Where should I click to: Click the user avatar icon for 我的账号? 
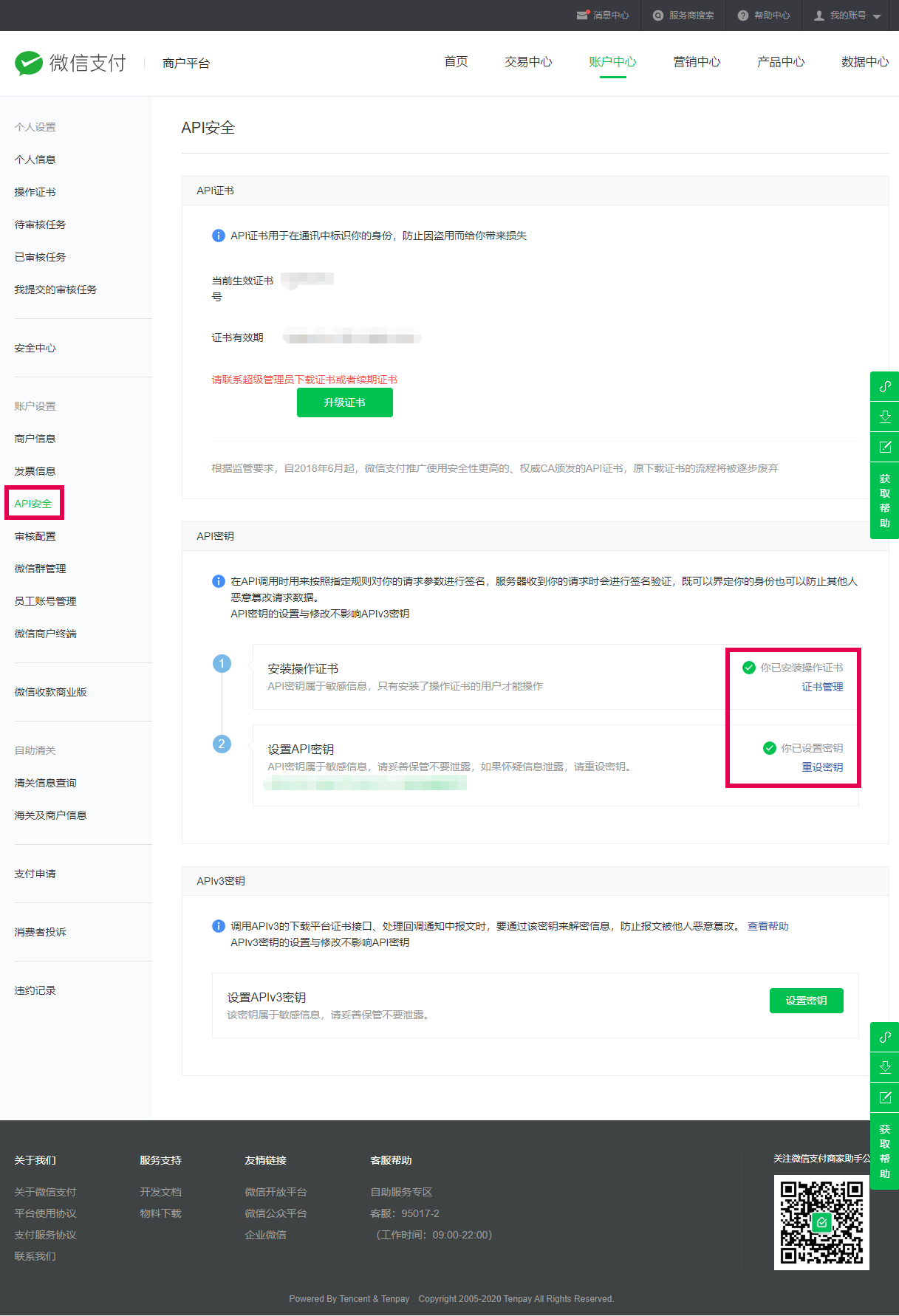[x=818, y=15]
